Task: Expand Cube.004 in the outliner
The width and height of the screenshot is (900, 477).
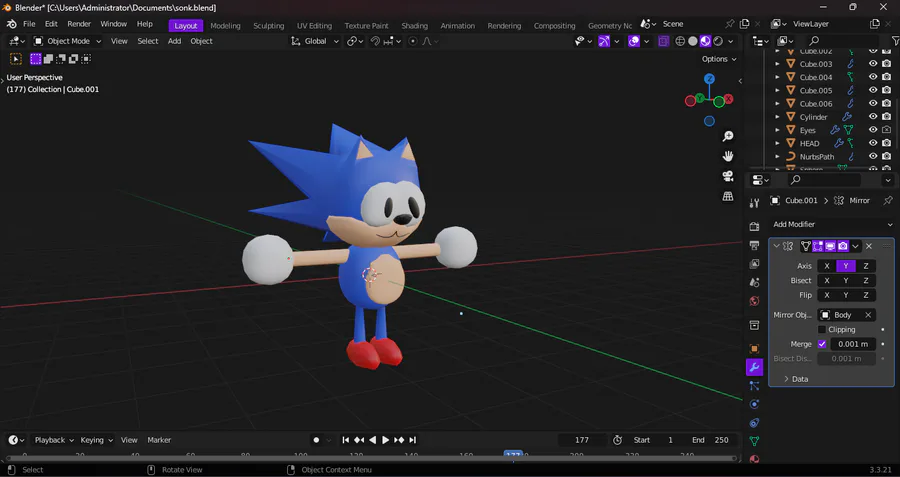Action: 777,77
